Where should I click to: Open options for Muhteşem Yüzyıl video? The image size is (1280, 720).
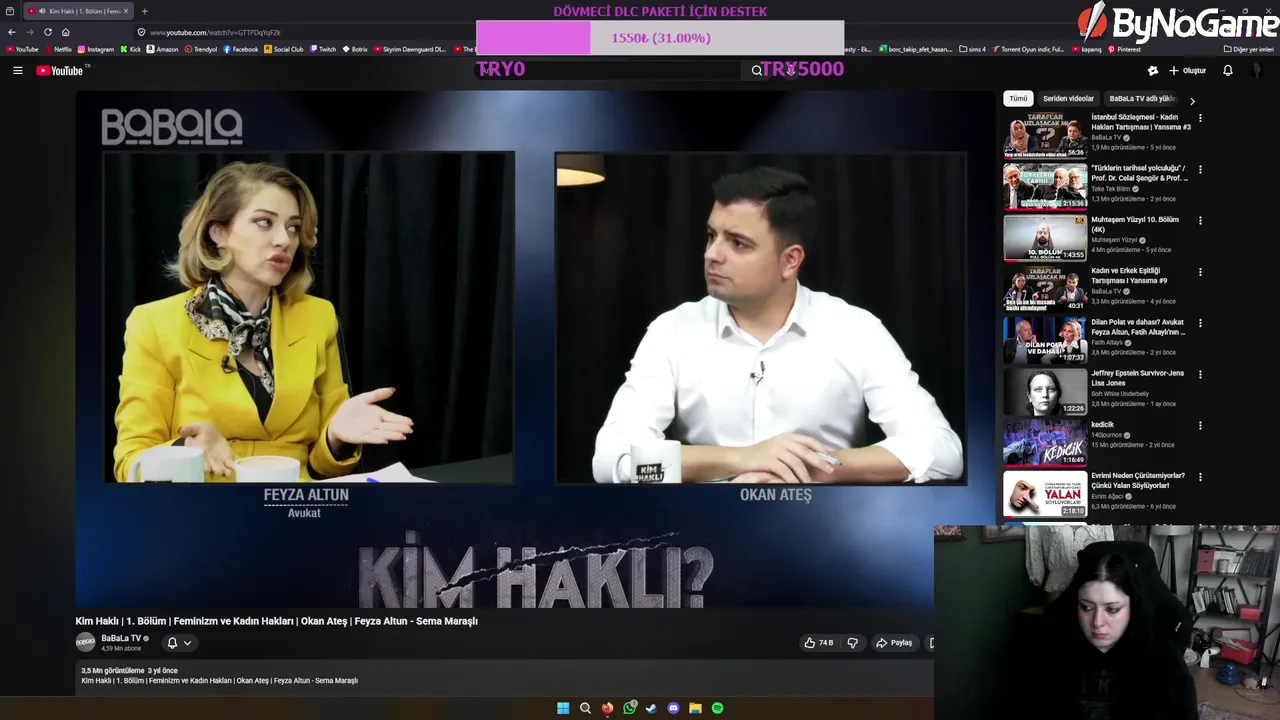(1200, 221)
